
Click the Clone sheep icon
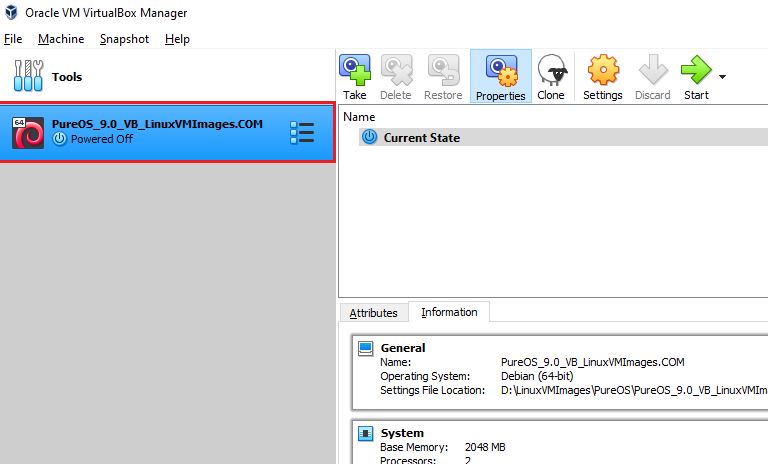pos(552,70)
